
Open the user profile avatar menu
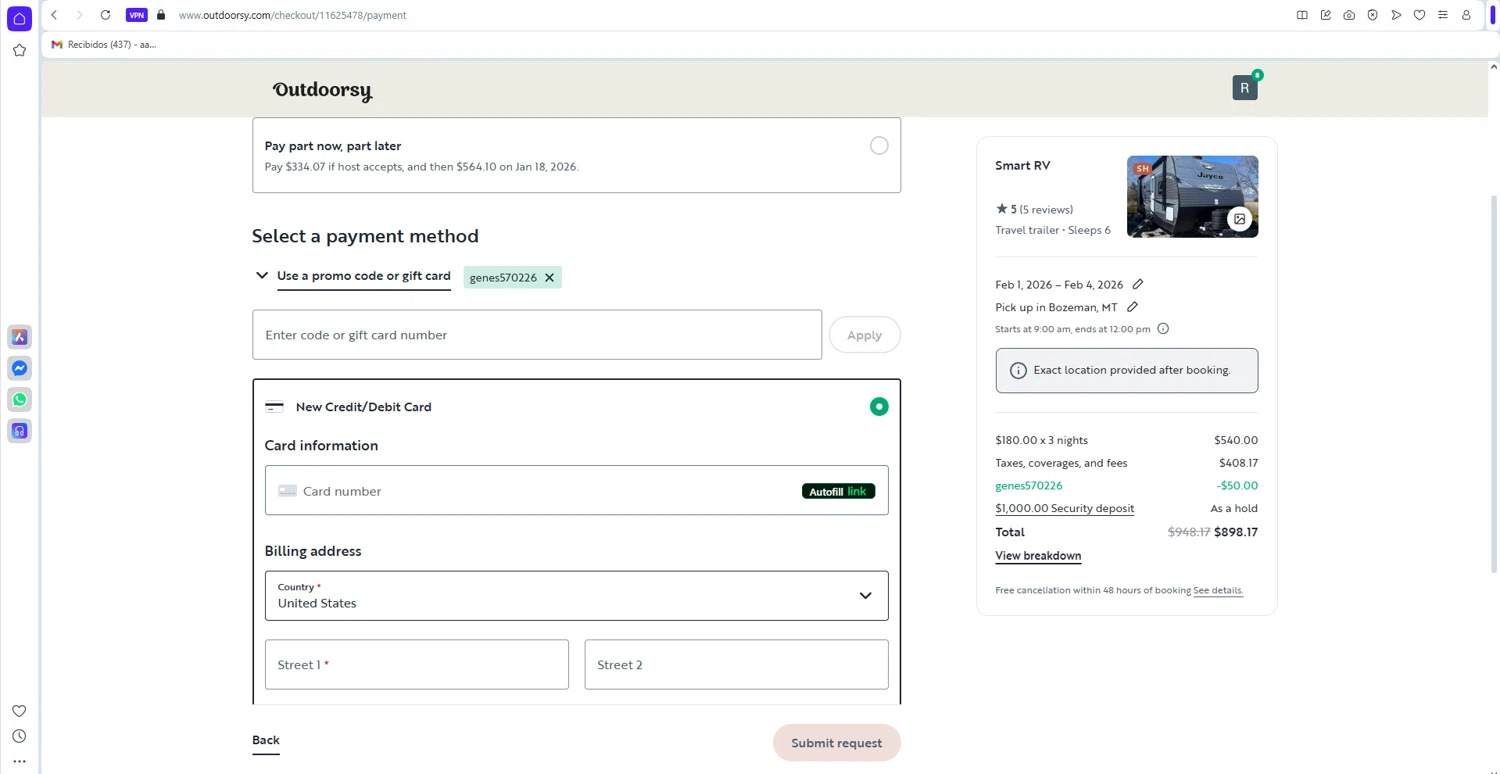tap(1244, 88)
